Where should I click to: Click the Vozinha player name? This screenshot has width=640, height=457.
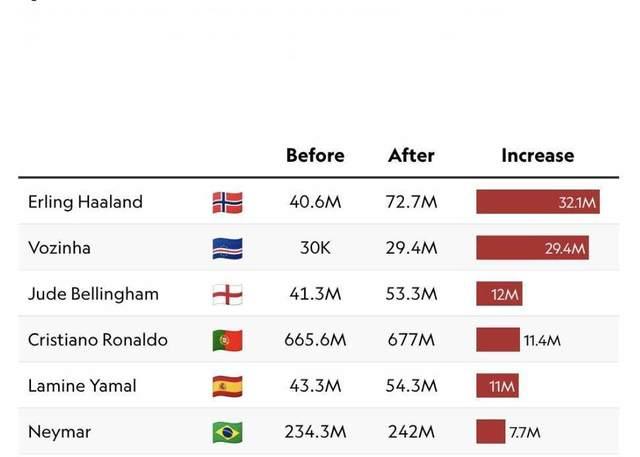59,248
